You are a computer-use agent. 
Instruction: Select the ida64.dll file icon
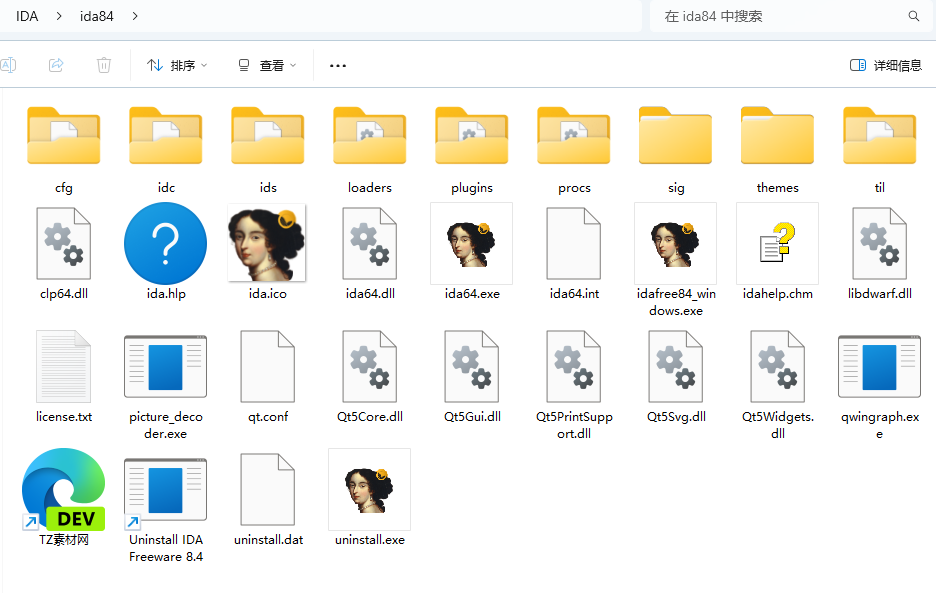tap(370, 244)
